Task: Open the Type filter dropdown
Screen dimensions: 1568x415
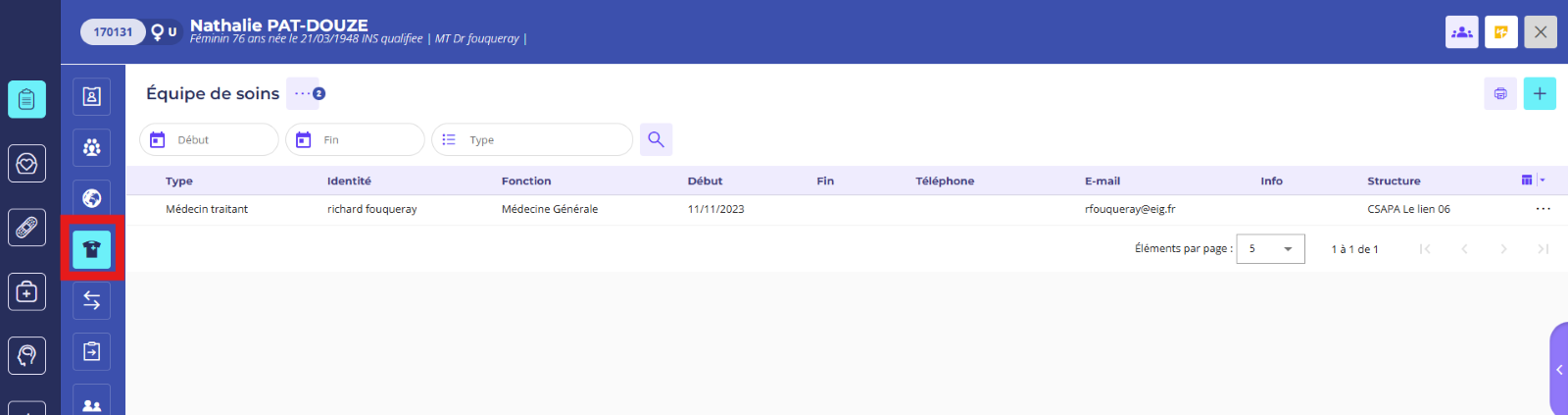Action: coord(532,140)
